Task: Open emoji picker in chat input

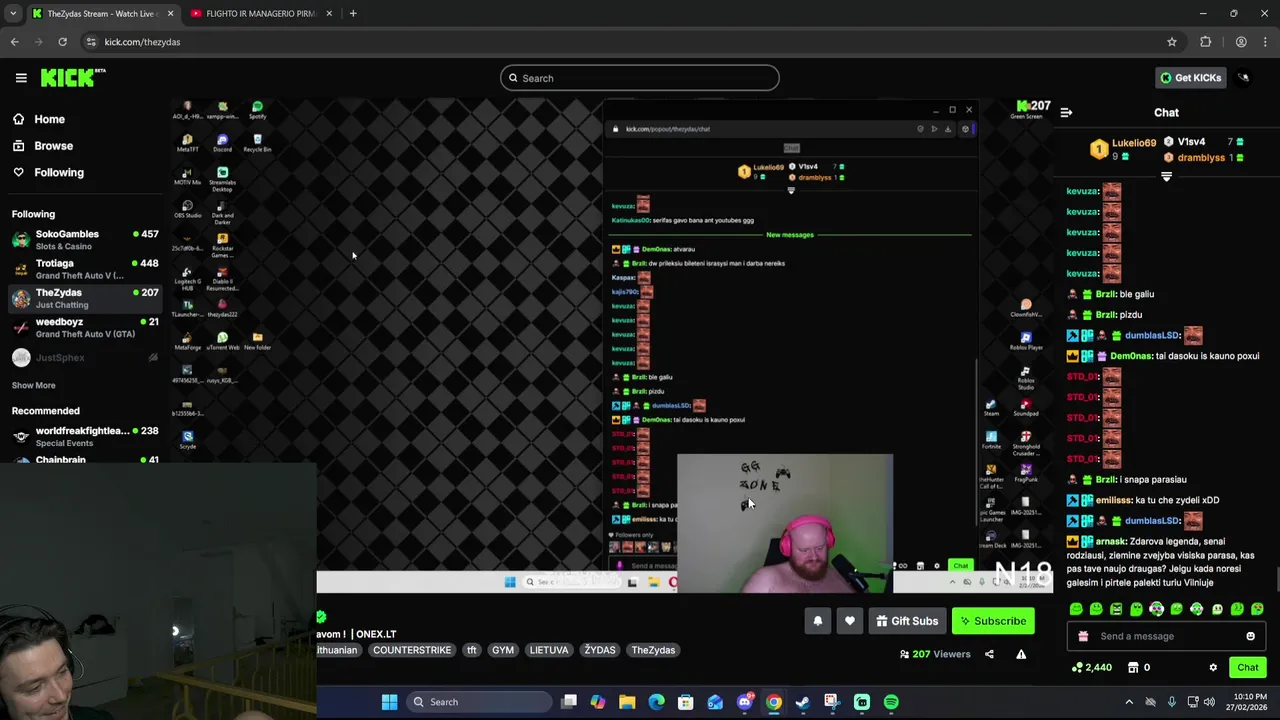Action: click(x=1250, y=636)
